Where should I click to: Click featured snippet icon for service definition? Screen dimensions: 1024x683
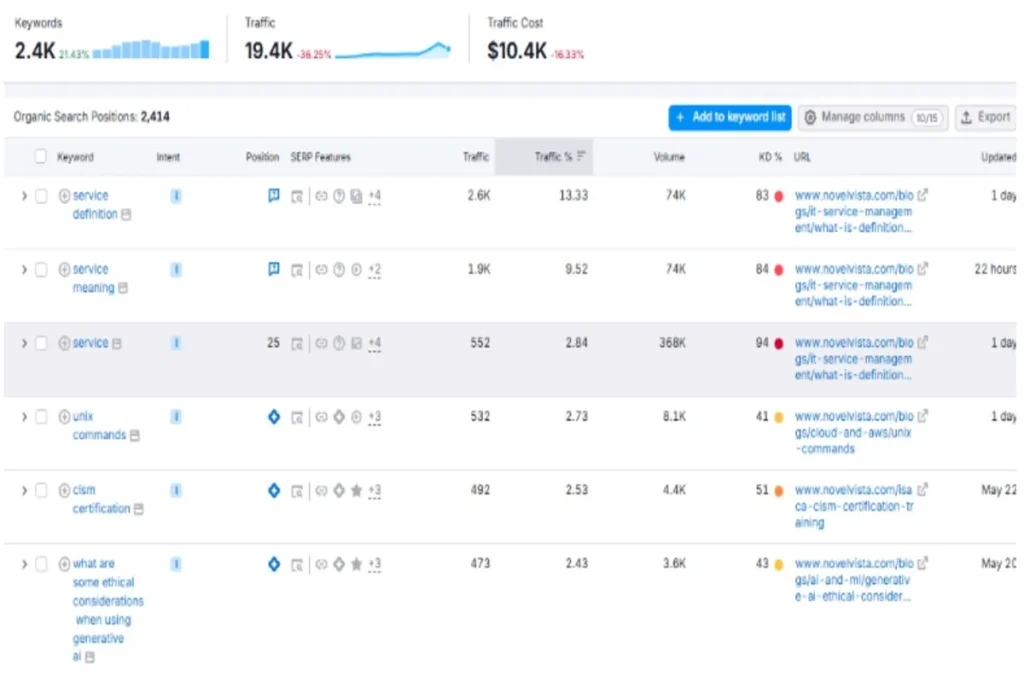pos(274,196)
